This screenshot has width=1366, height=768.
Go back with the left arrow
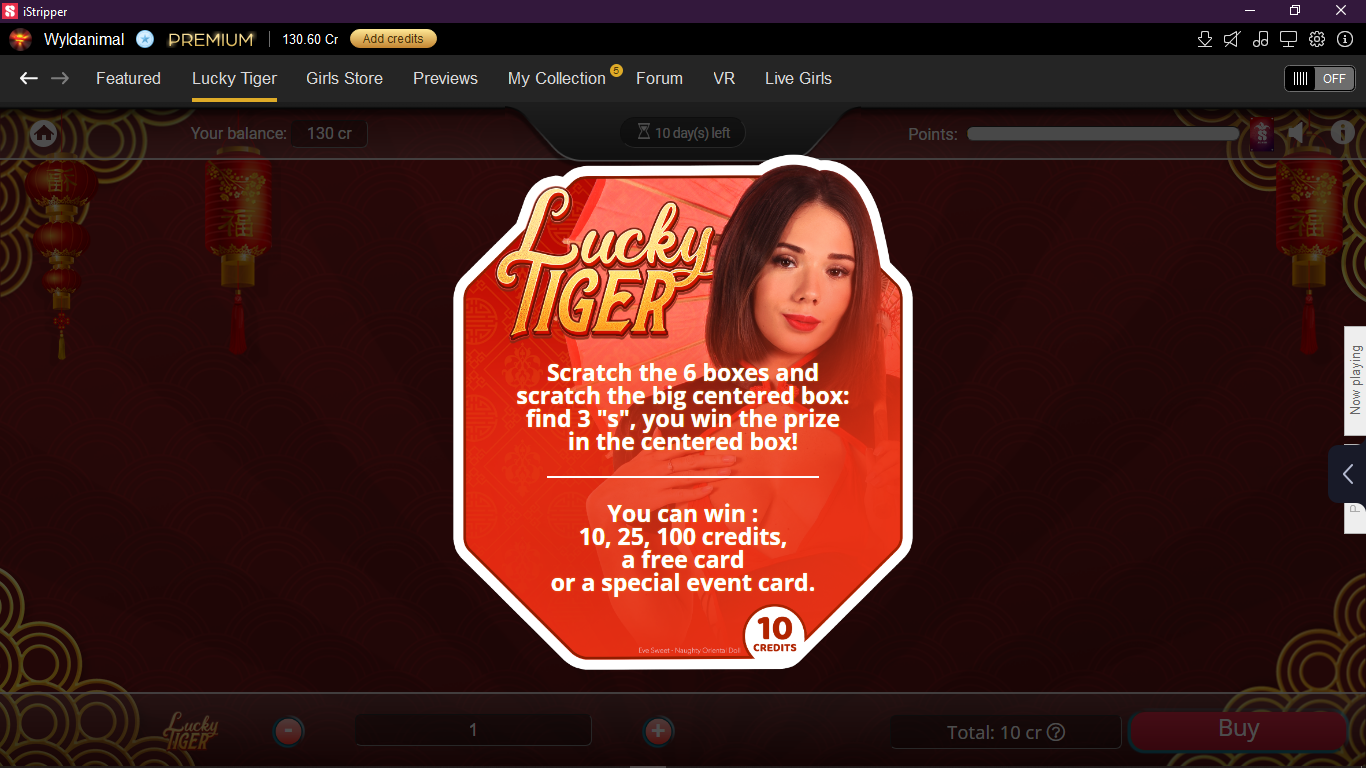point(29,78)
